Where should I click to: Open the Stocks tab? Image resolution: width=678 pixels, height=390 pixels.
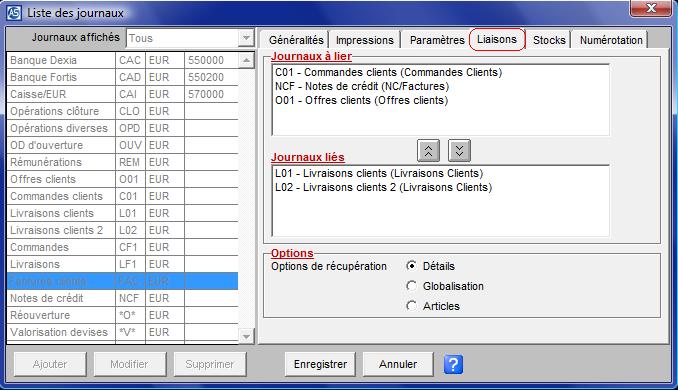(x=549, y=40)
